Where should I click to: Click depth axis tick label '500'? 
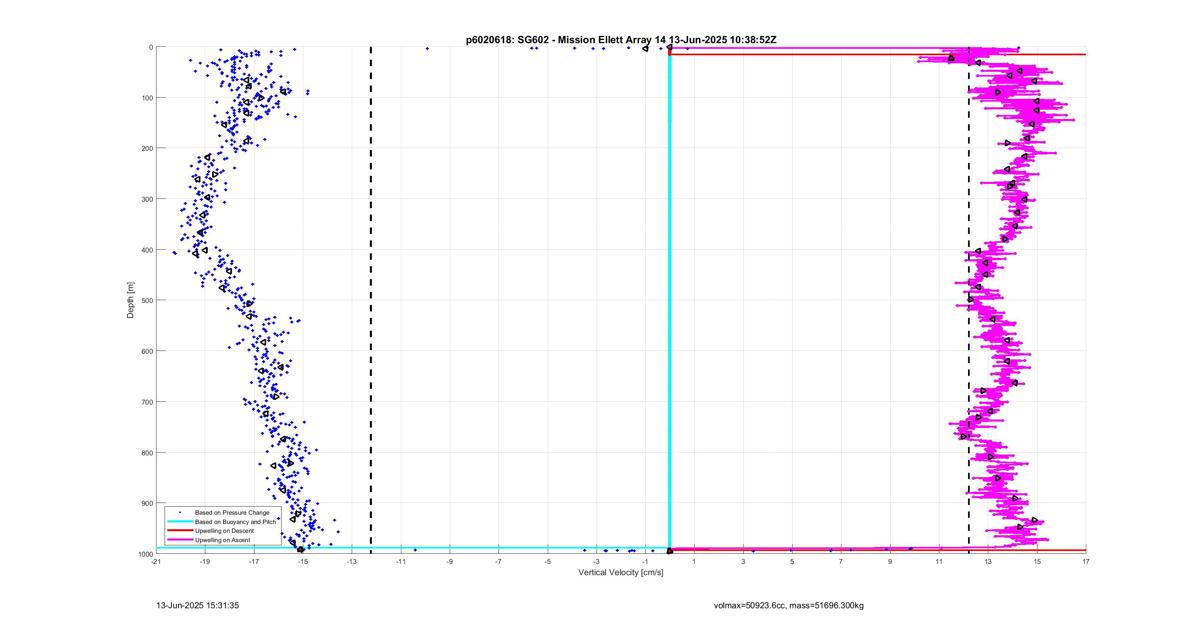click(x=146, y=300)
